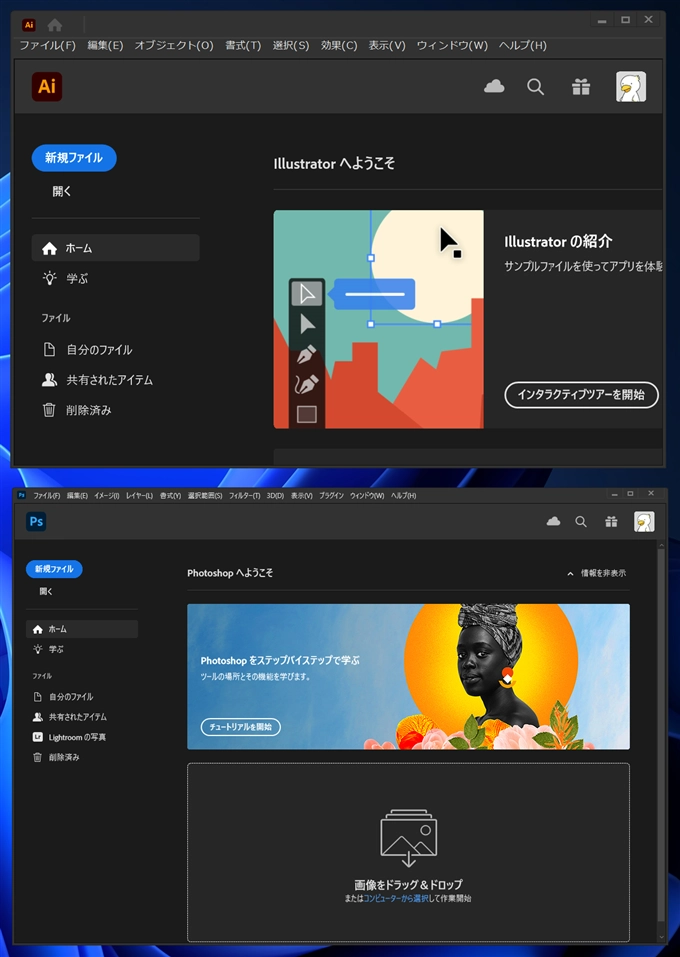680x957 pixels.
Task: Open ウィンドウ(W) menu in Photoshop
Action: 367,496
